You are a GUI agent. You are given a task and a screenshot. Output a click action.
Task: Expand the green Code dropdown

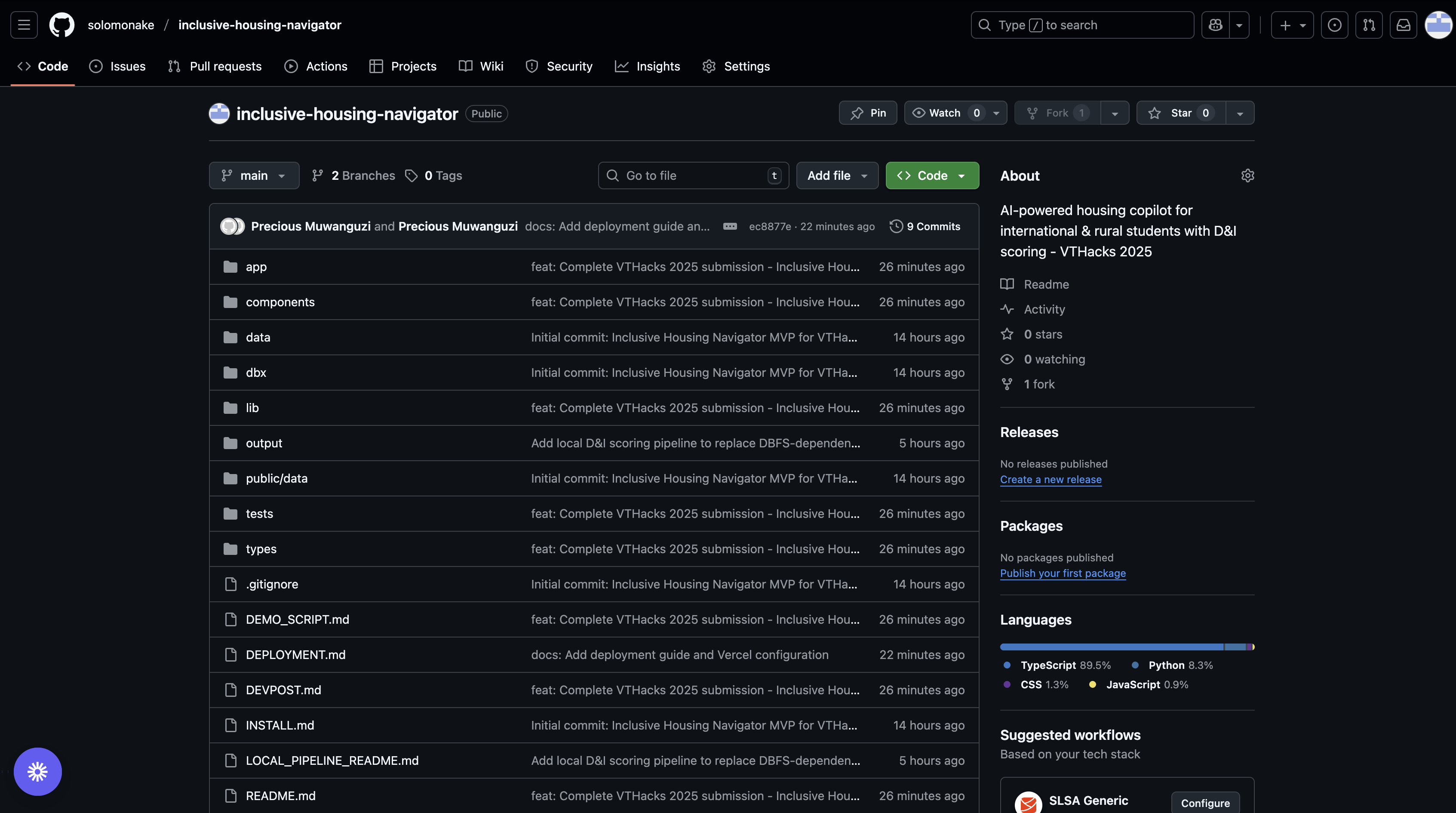[932, 176]
